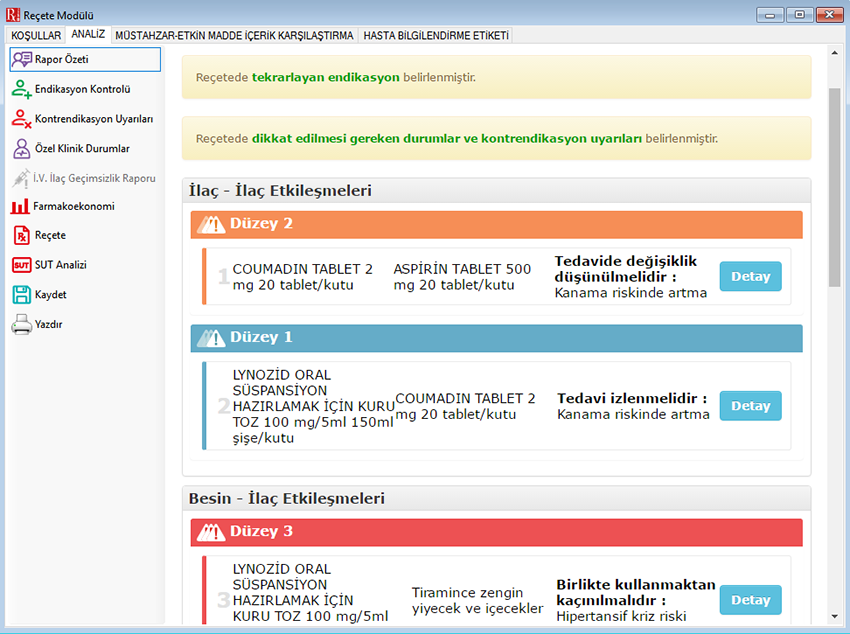This screenshot has height=634, width=850.
Task: Open the Reçete document icon
Action: (x=21, y=236)
